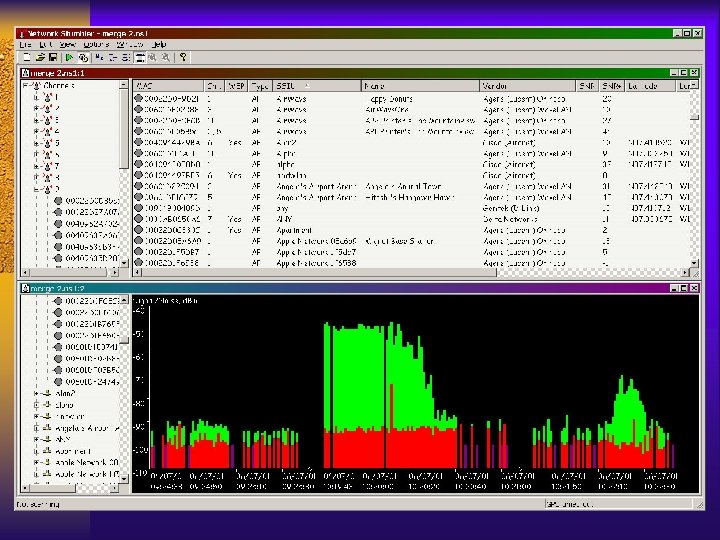
Task: Click the help question mark icon
Action: [183, 57]
